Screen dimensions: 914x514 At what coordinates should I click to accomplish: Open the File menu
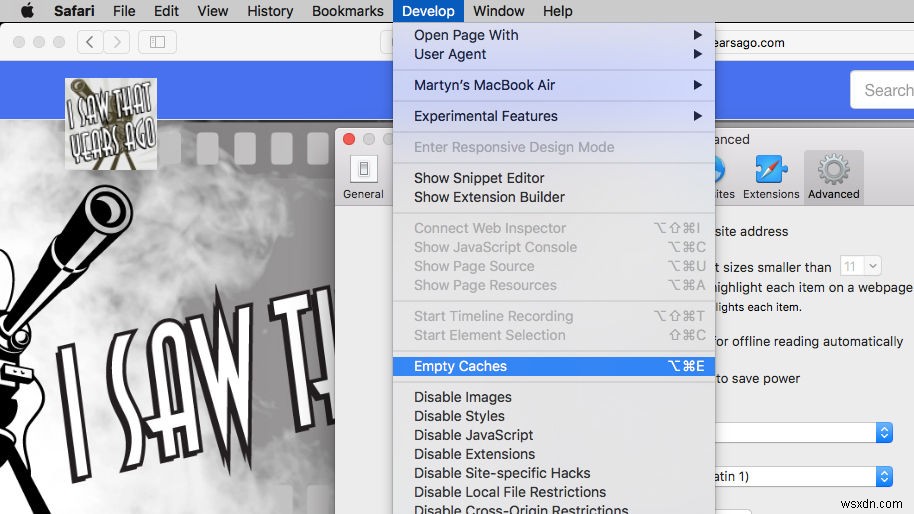pyautogui.click(x=124, y=11)
